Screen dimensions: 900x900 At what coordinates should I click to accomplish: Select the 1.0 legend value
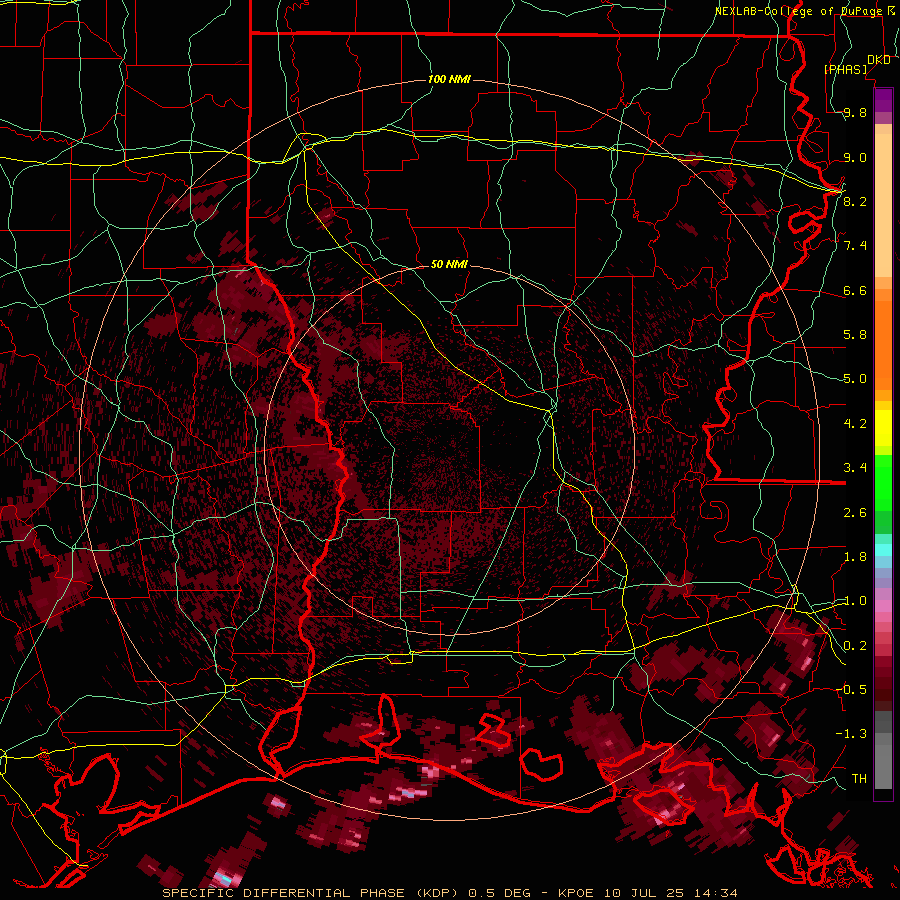855,601
